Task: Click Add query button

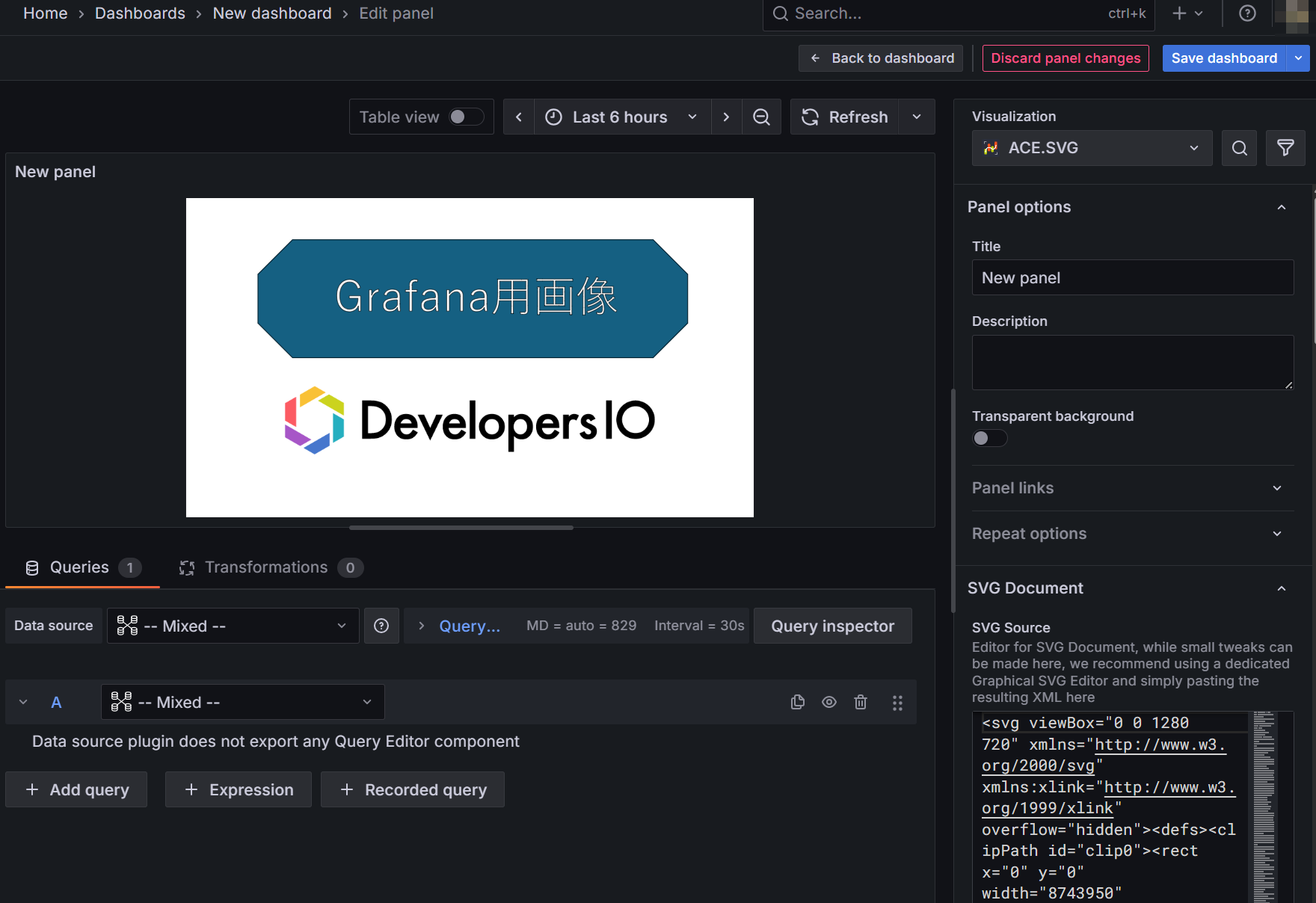Action: click(76, 789)
